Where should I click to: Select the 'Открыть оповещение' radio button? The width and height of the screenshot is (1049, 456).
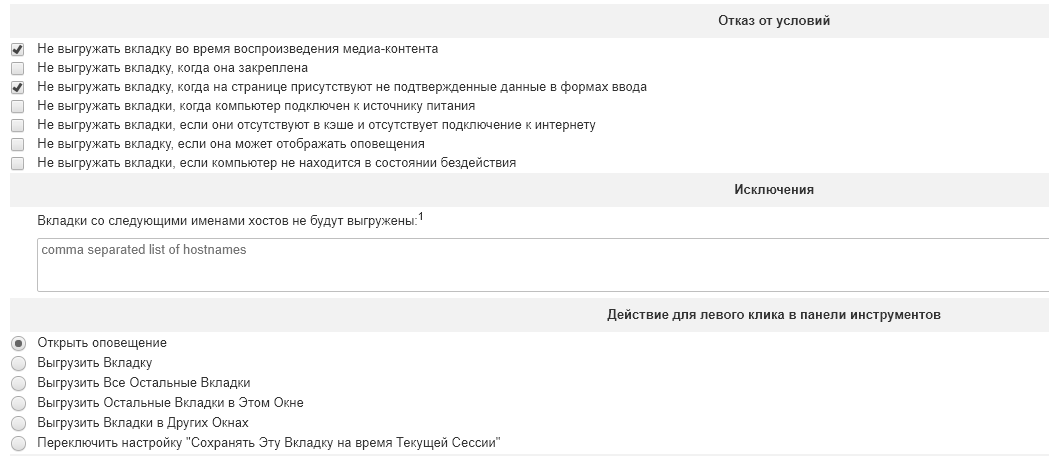18,343
